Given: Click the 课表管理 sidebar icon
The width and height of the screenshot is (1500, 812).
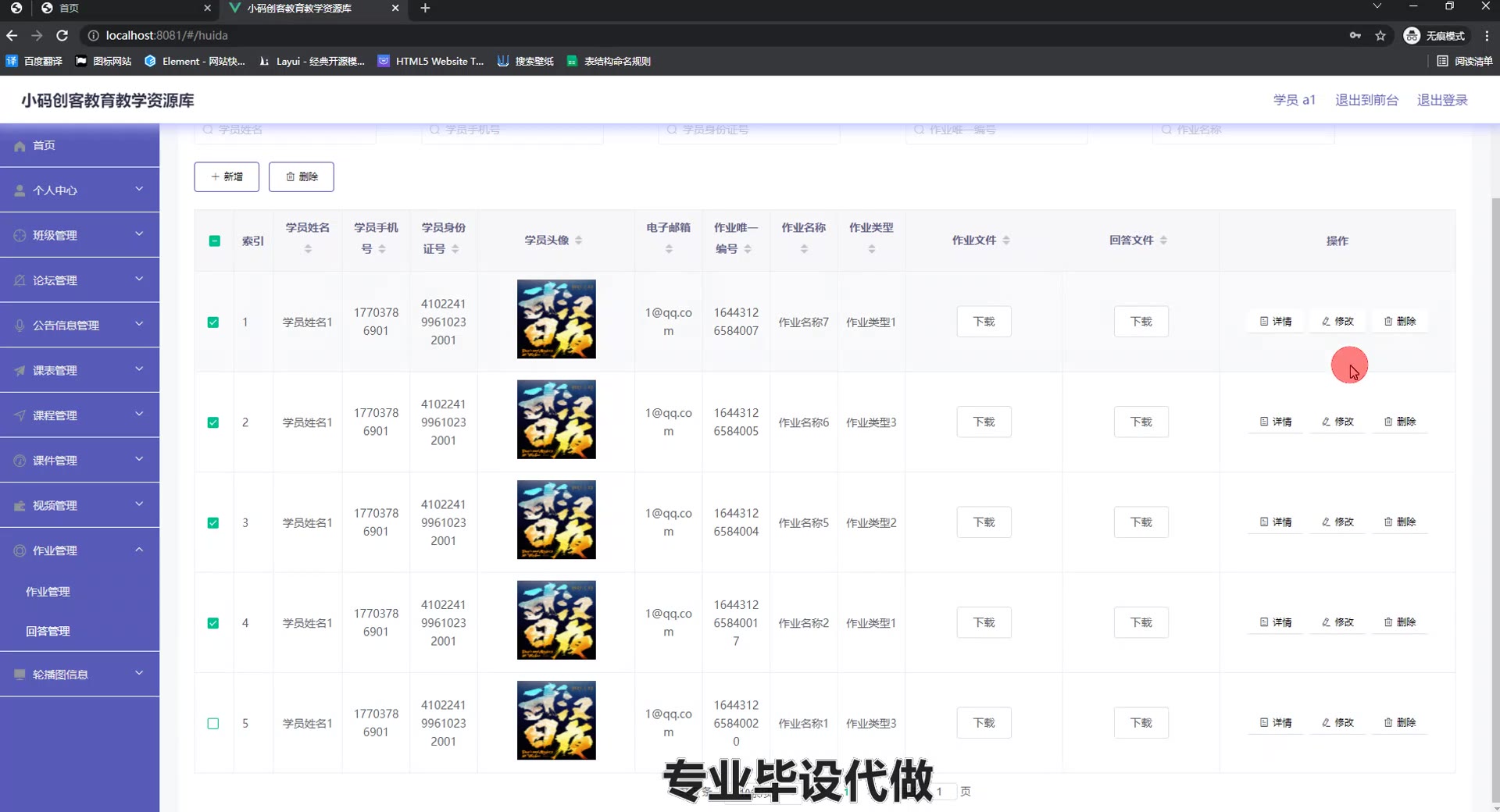Looking at the screenshot, I should [20, 370].
